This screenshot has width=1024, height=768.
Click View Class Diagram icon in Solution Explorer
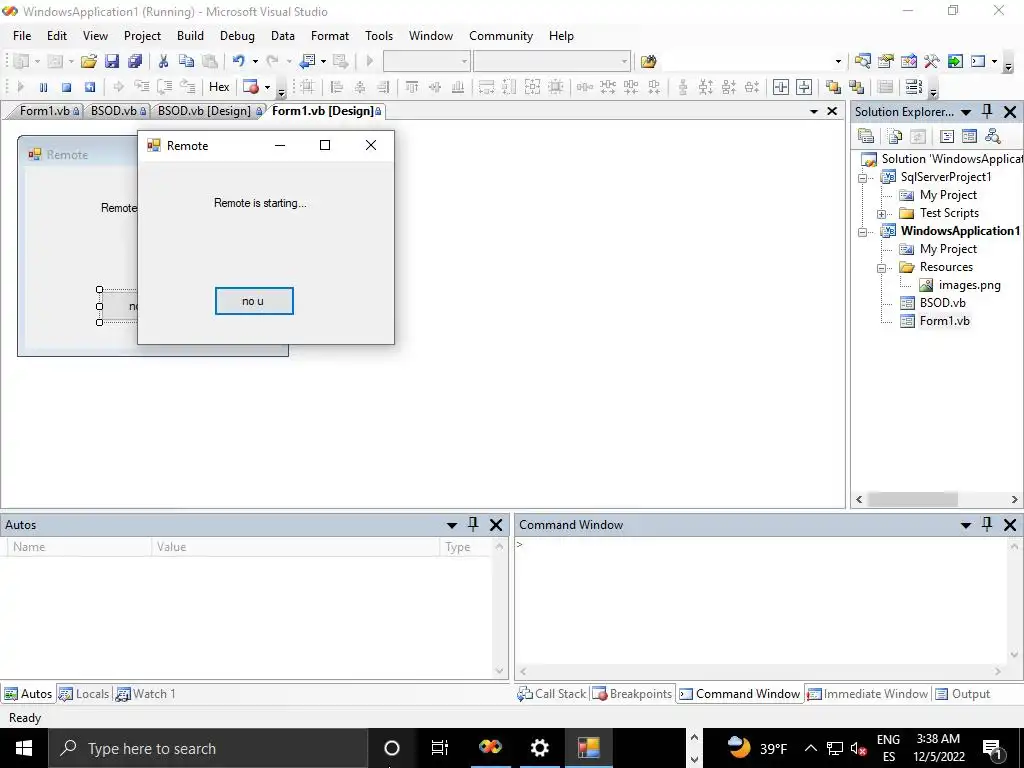993,136
